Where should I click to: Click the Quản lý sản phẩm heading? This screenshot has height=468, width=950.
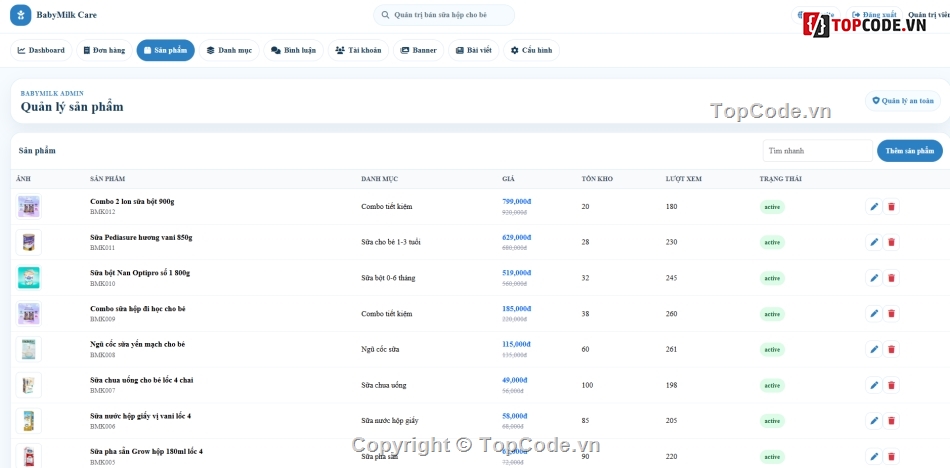72,107
